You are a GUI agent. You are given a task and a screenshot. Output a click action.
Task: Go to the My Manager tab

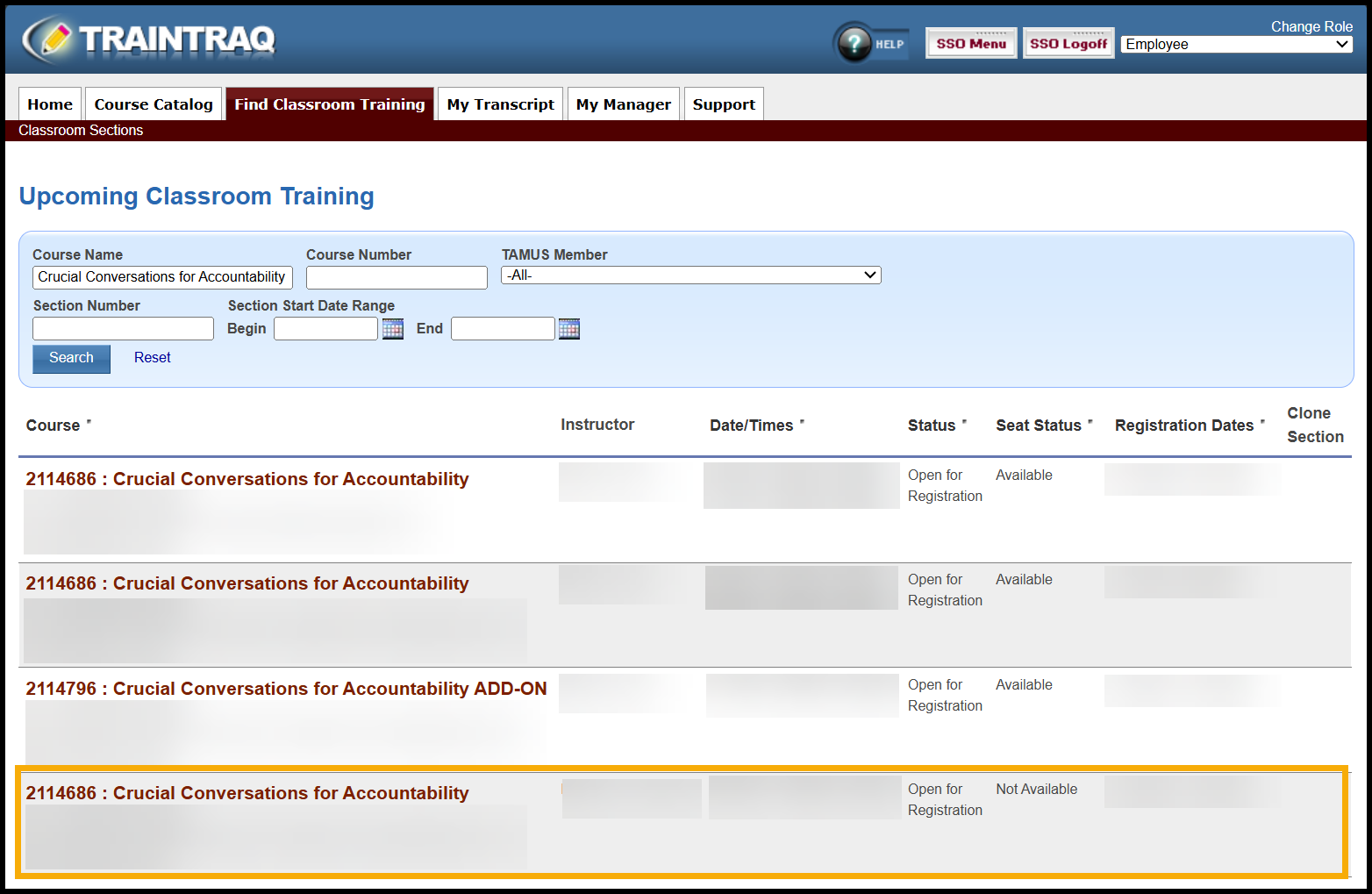(x=623, y=104)
